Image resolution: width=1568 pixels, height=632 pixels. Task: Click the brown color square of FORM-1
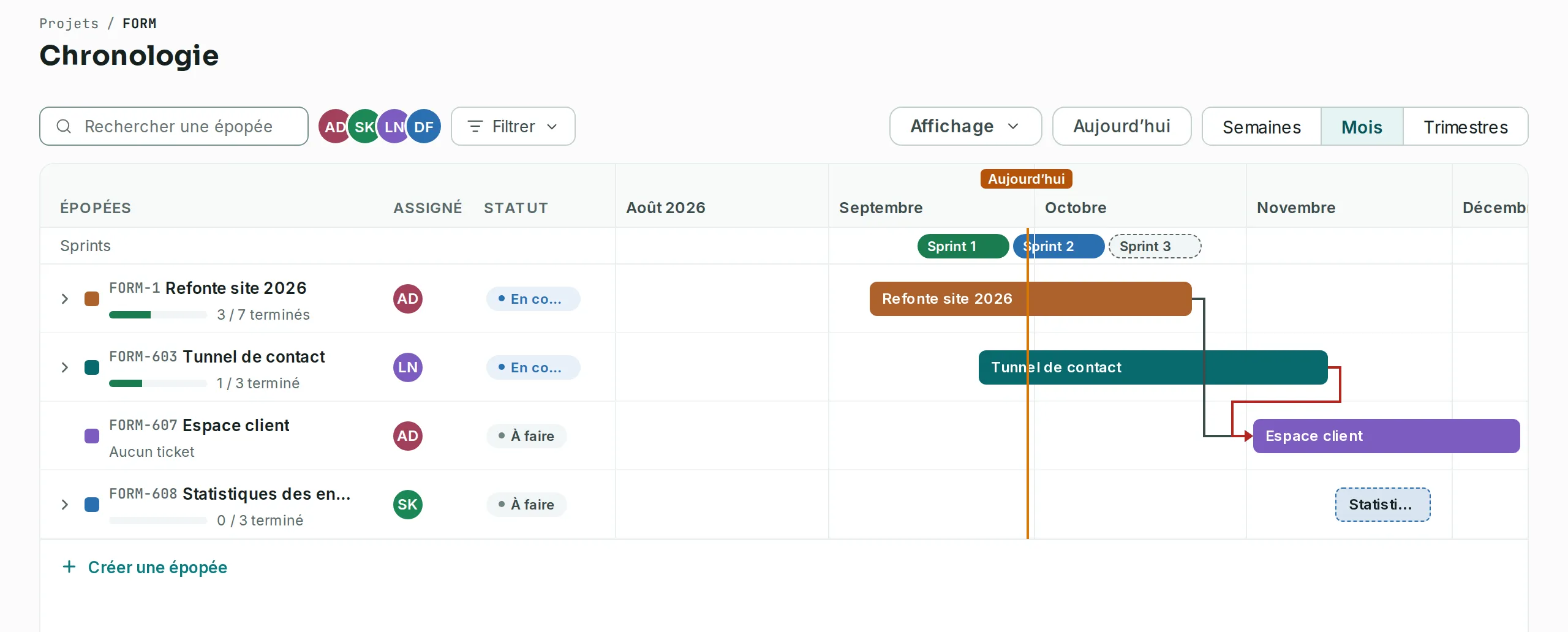(x=92, y=299)
